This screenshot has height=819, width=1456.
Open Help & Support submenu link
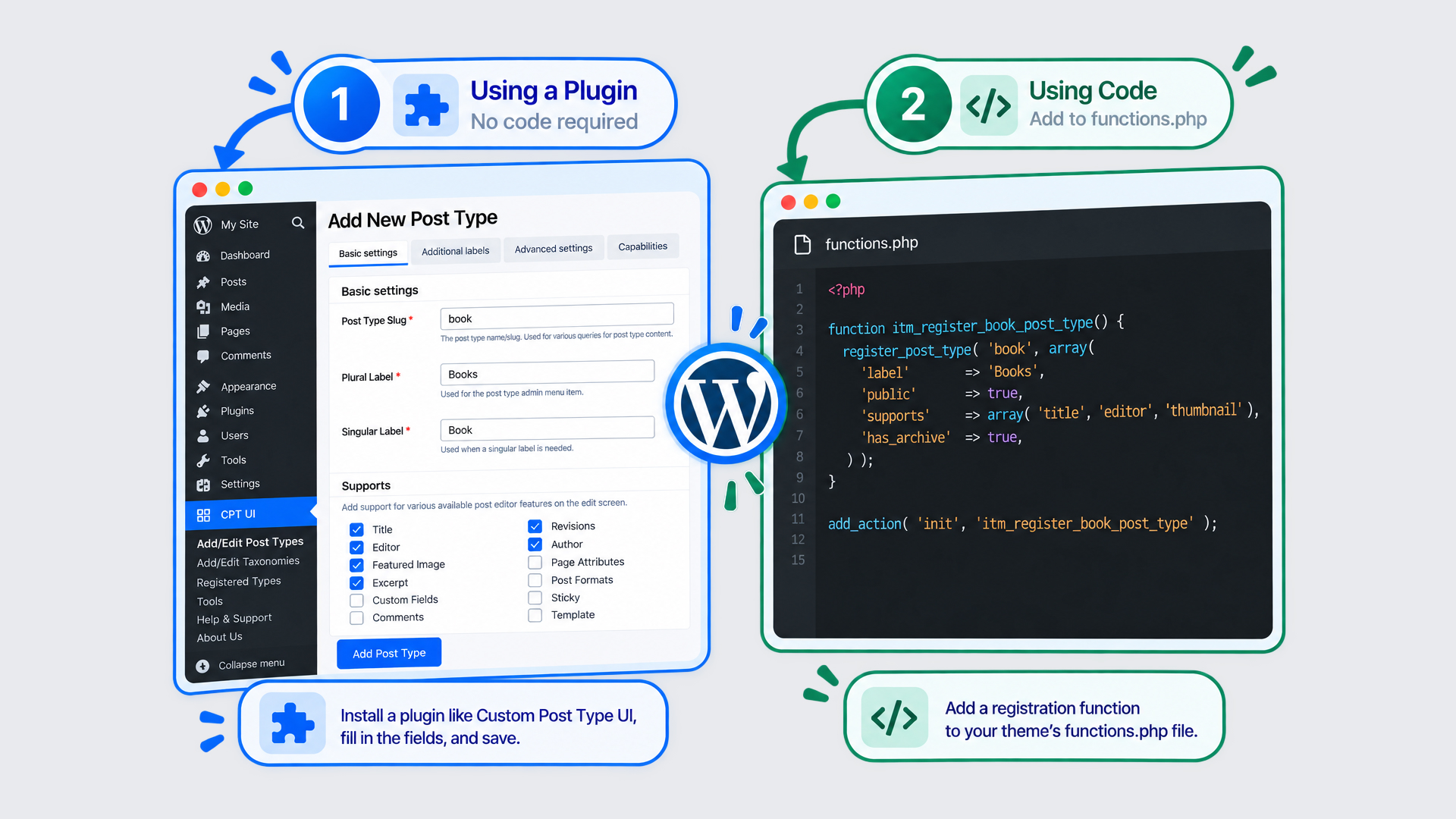coord(234,619)
